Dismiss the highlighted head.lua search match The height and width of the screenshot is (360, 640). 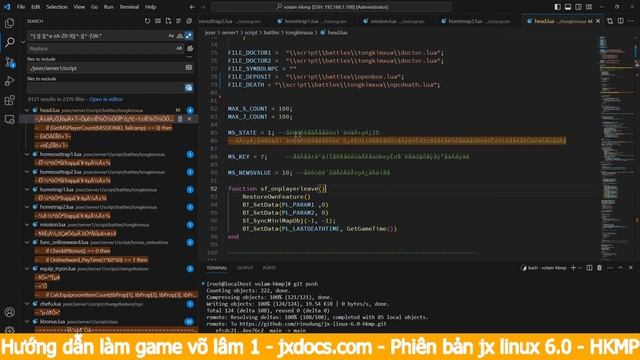point(189,119)
